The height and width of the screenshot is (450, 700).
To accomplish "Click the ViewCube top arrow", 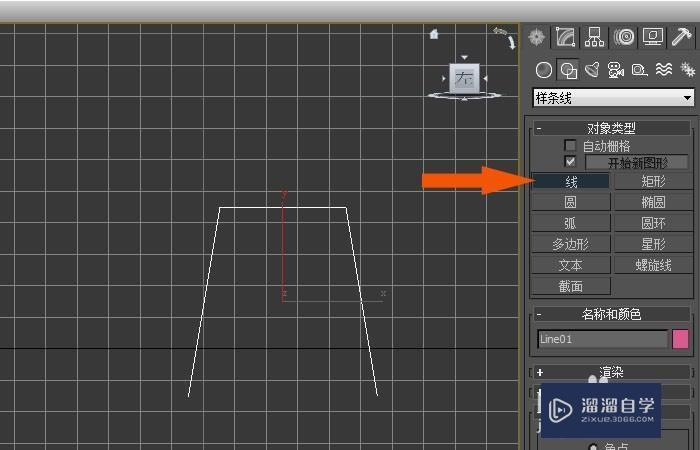I will 464,58.
